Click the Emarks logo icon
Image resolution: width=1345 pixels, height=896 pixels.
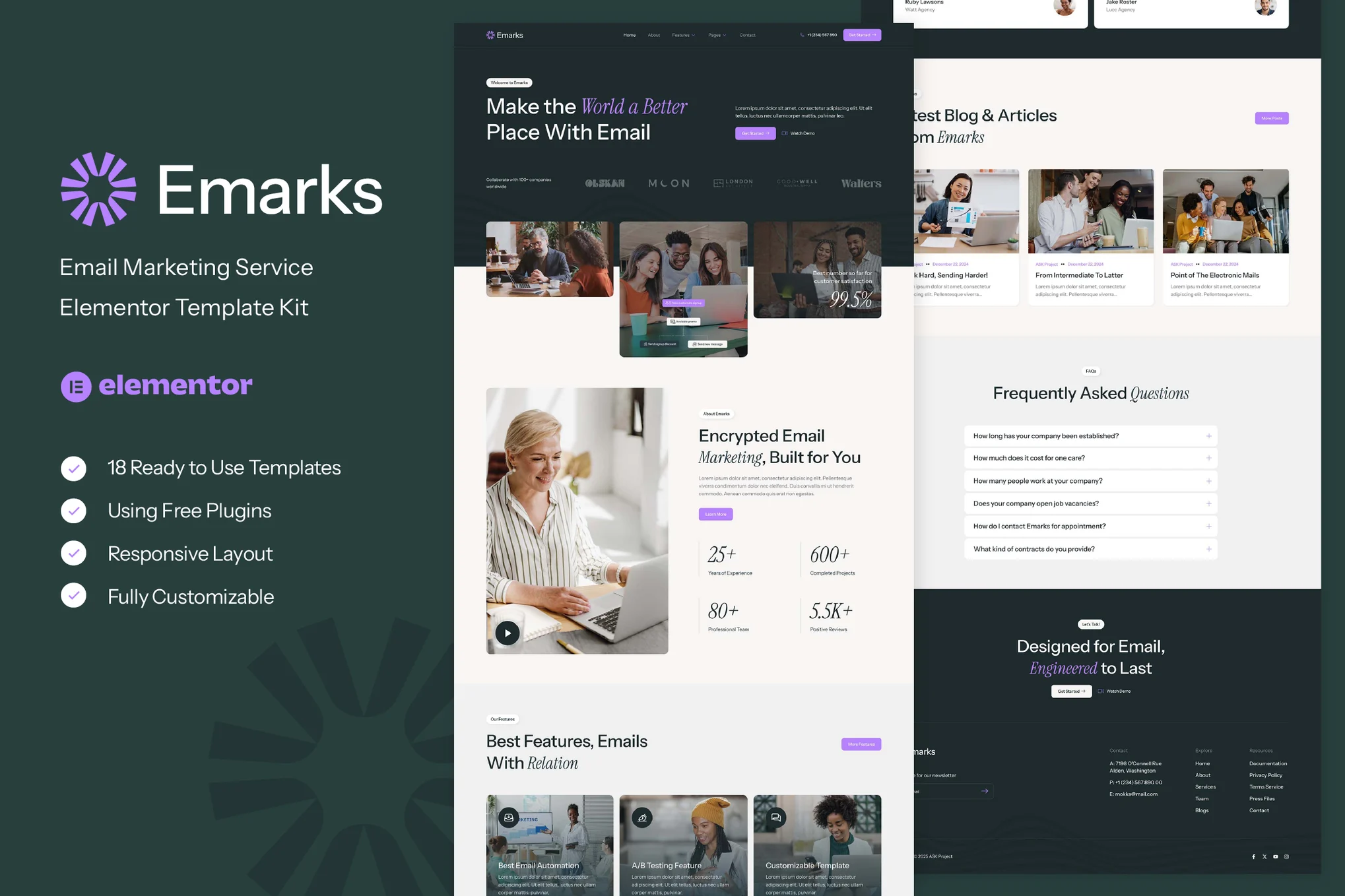97,189
